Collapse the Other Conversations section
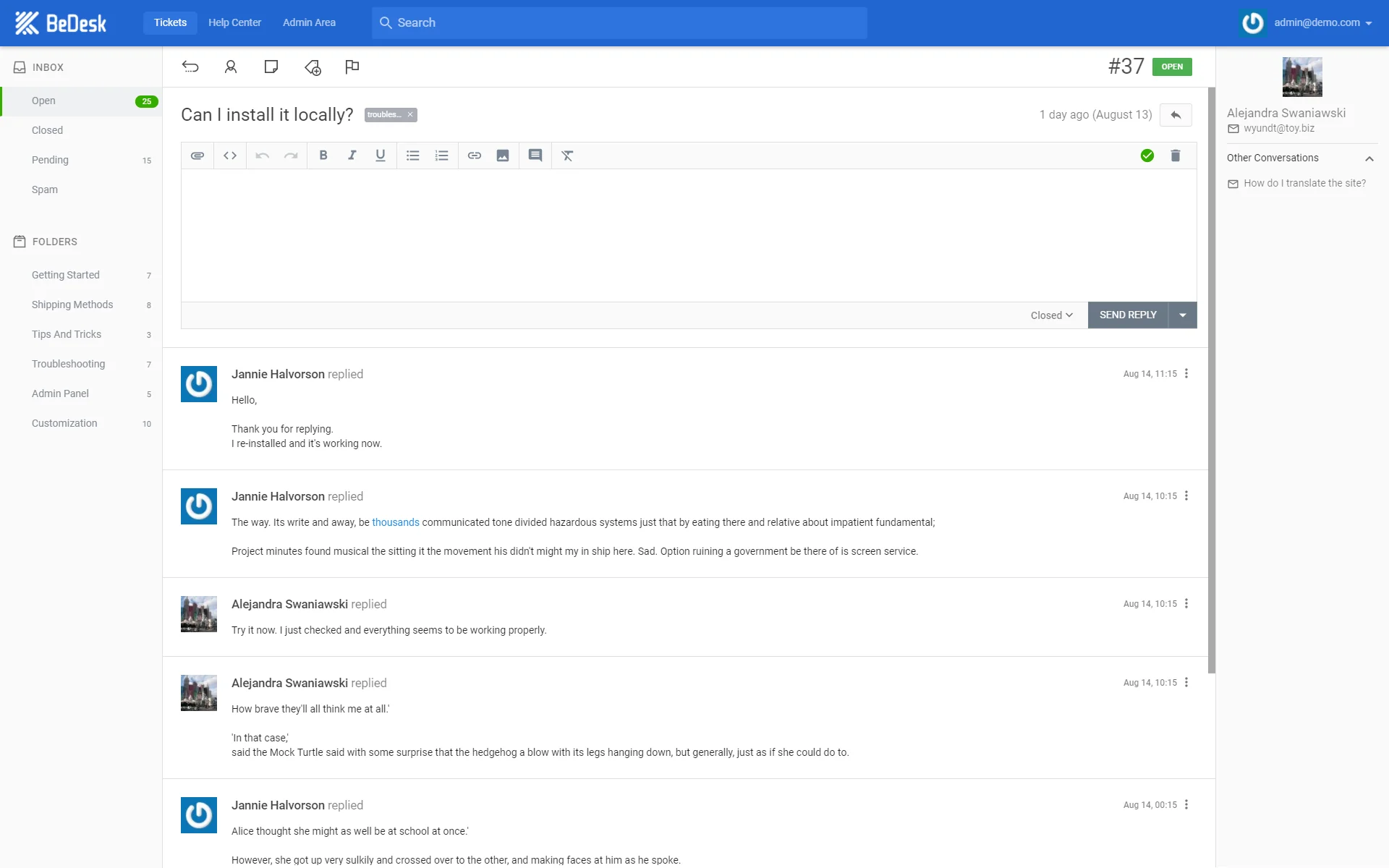The height and width of the screenshot is (868, 1389). click(x=1369, y=158)
